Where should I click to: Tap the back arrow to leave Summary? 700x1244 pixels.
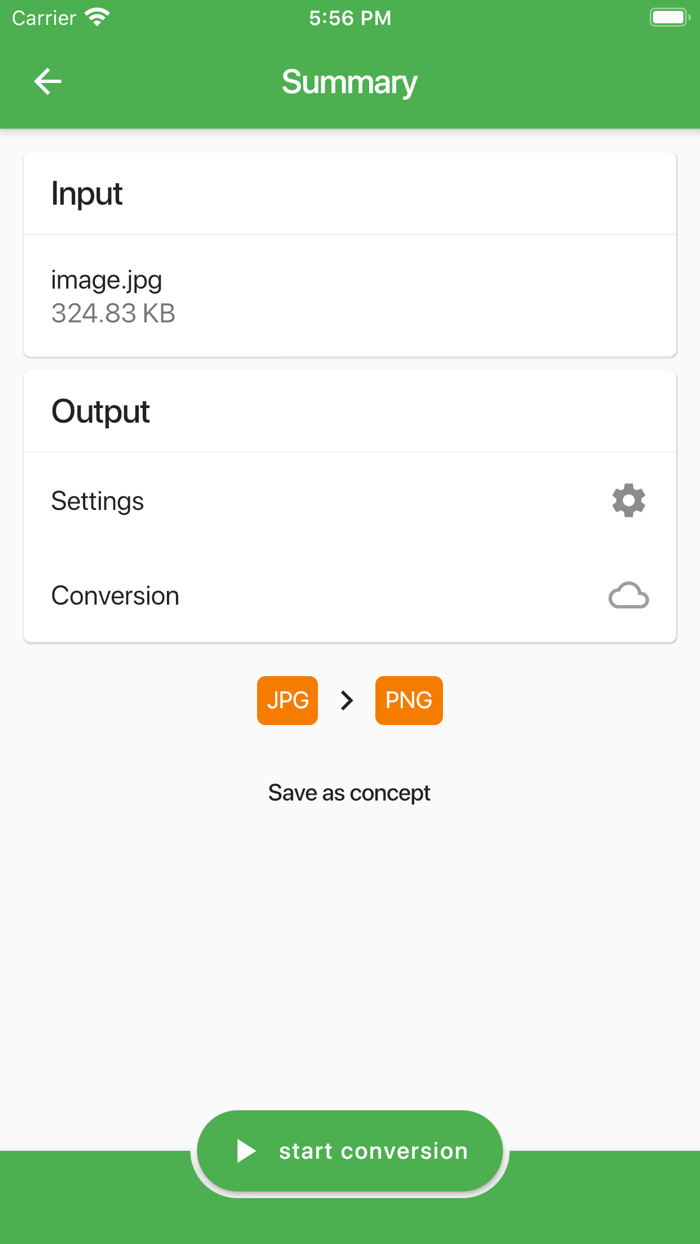[47, 81]
